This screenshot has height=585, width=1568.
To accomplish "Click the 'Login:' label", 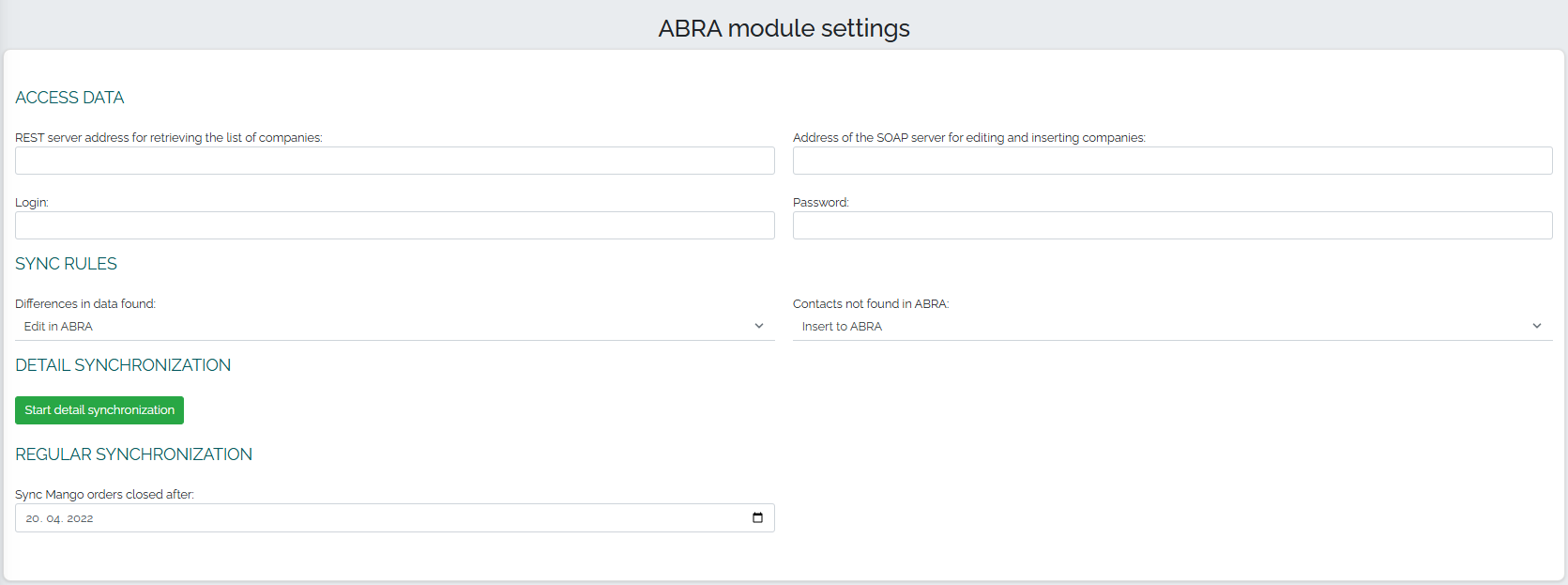I will click(32, 202).
